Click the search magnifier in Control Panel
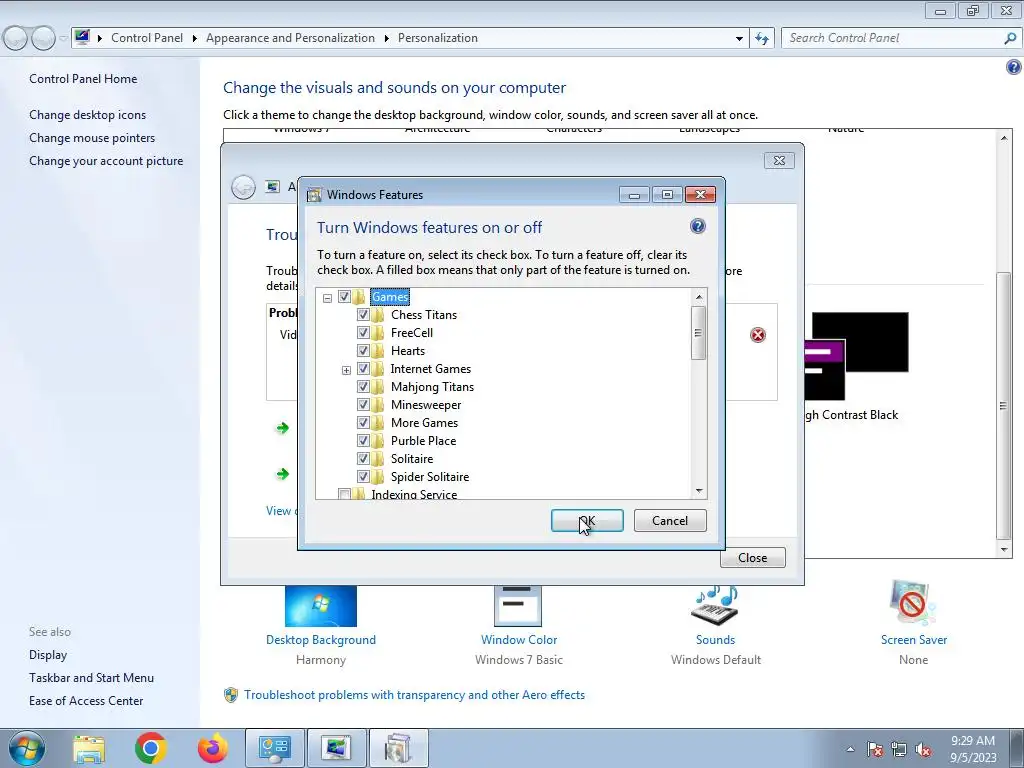Viewport: 1024px width, 768px height. pyautogui.click(x=1010, y=38)
